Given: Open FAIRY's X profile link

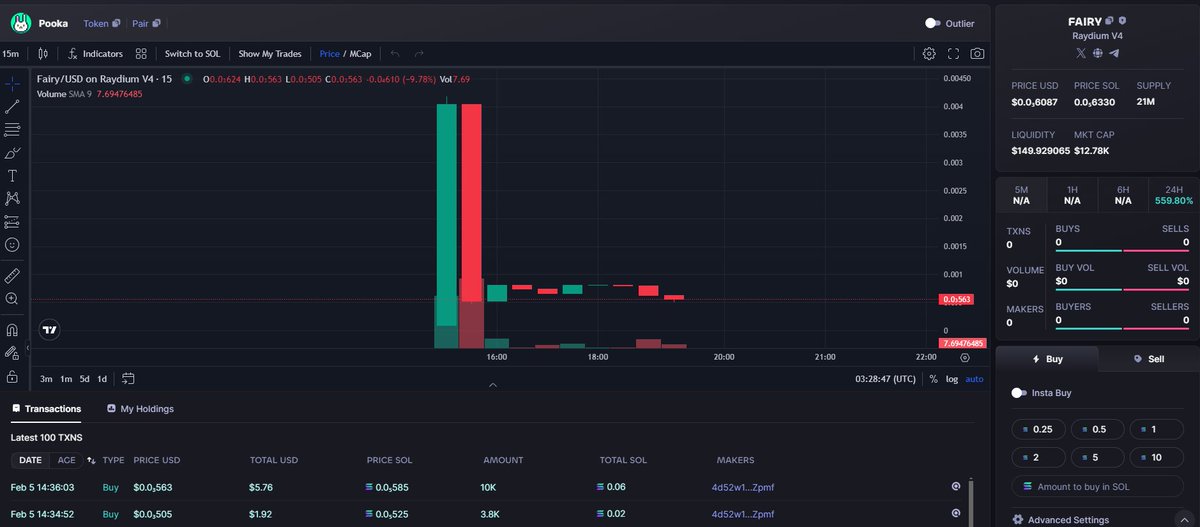Looking at the screenshot, I should [x=1080, y=53].
